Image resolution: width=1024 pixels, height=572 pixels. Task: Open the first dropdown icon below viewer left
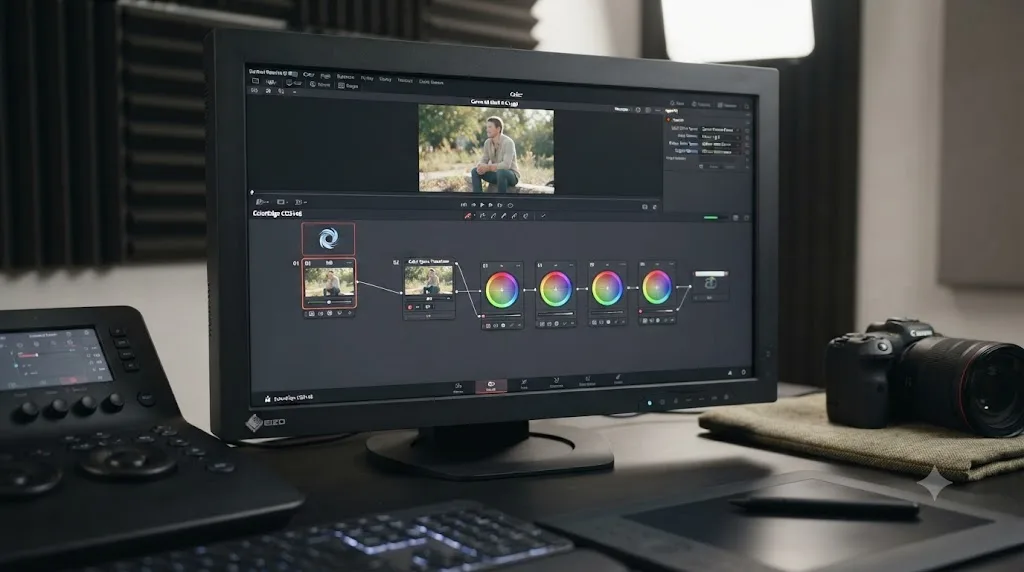(262, 202)
